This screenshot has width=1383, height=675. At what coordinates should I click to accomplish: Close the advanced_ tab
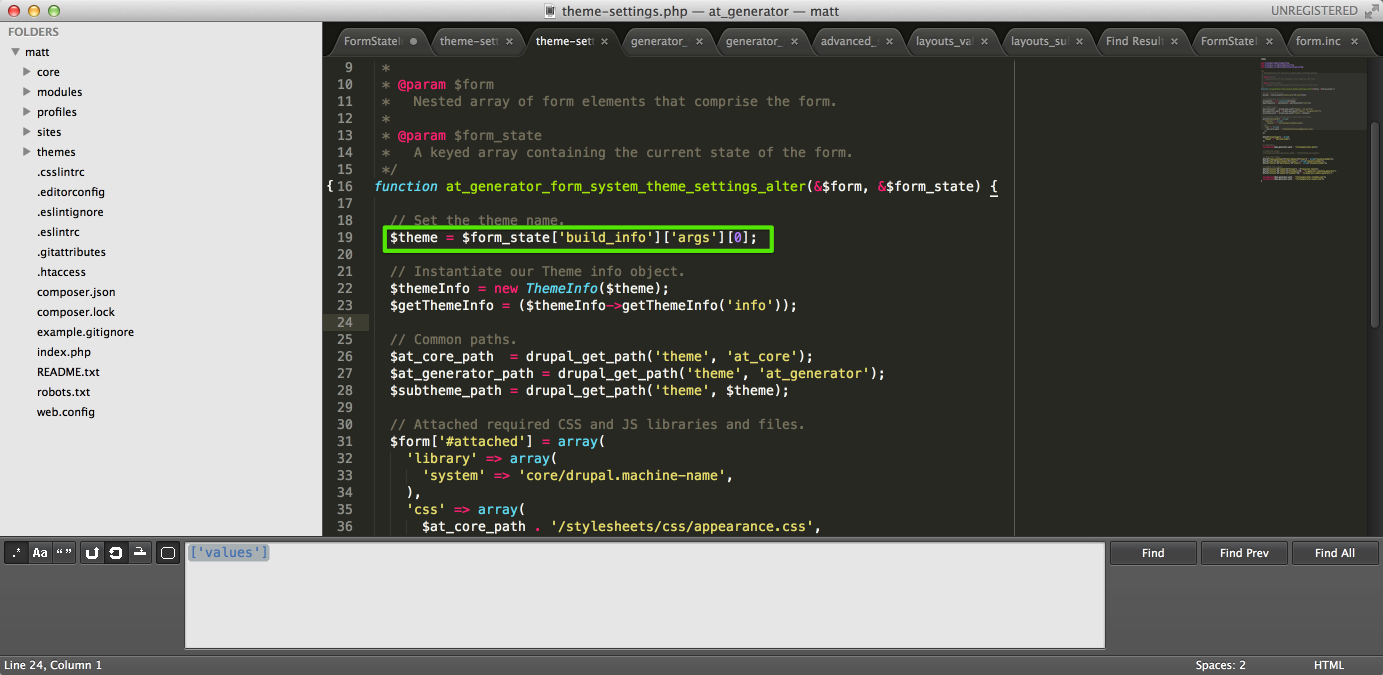tap(890, 41)
